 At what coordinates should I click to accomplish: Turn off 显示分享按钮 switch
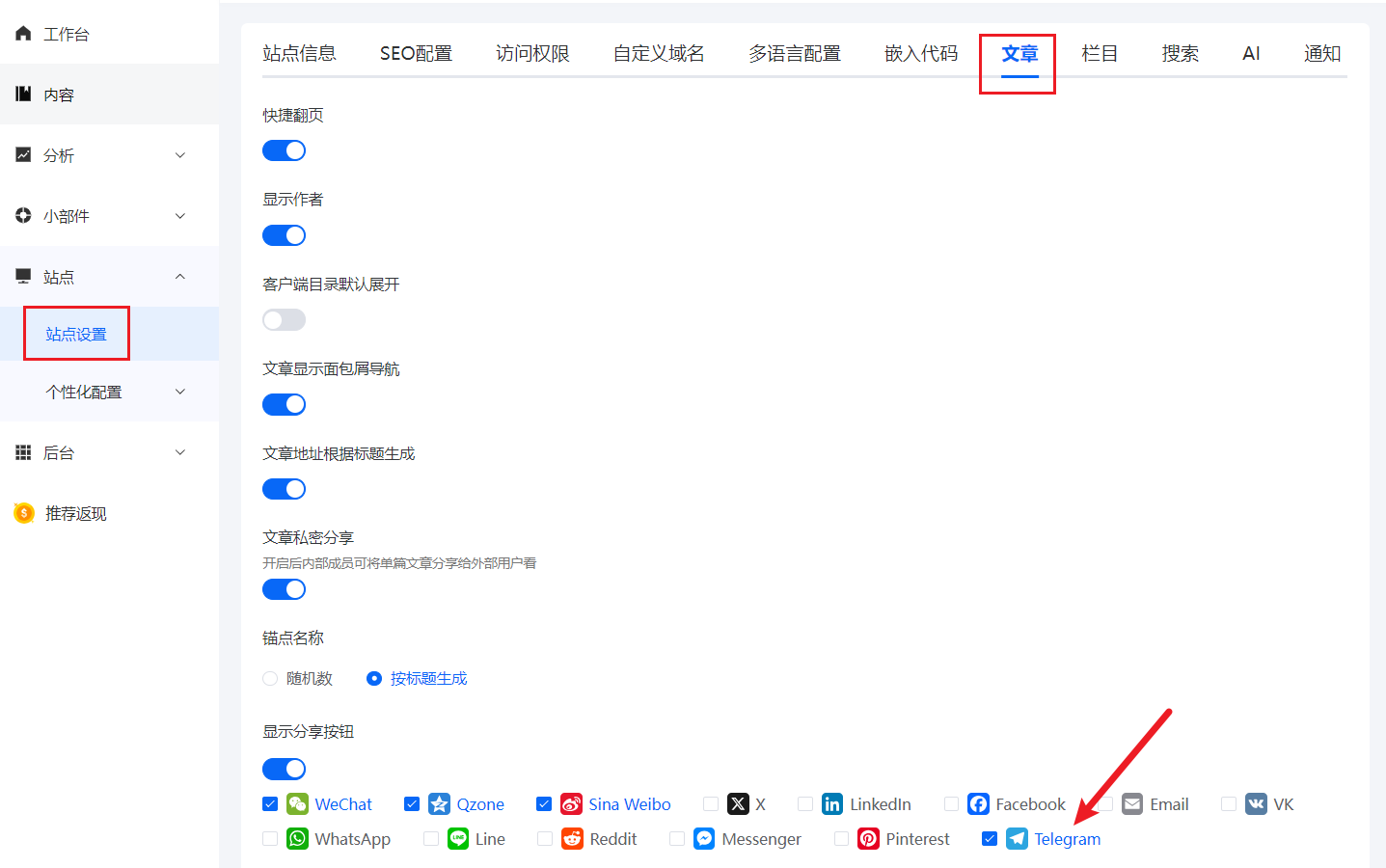[284, 769]
